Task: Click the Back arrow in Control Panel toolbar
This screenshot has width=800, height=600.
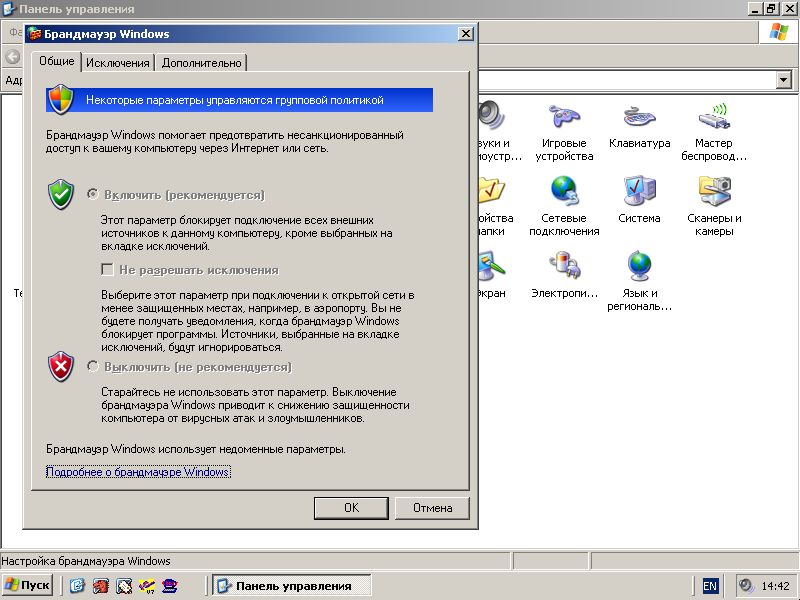Action: (x=13, y=56)
